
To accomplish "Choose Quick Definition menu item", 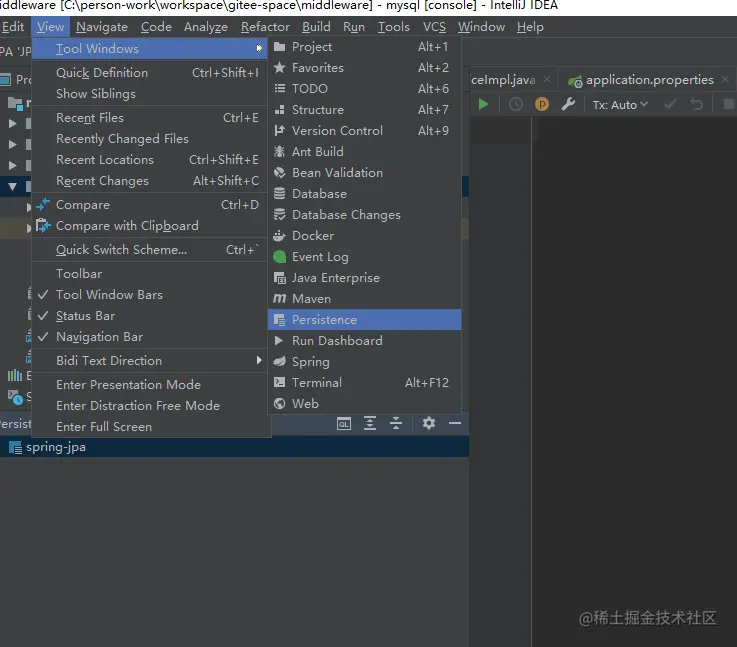I will point(151,72).
